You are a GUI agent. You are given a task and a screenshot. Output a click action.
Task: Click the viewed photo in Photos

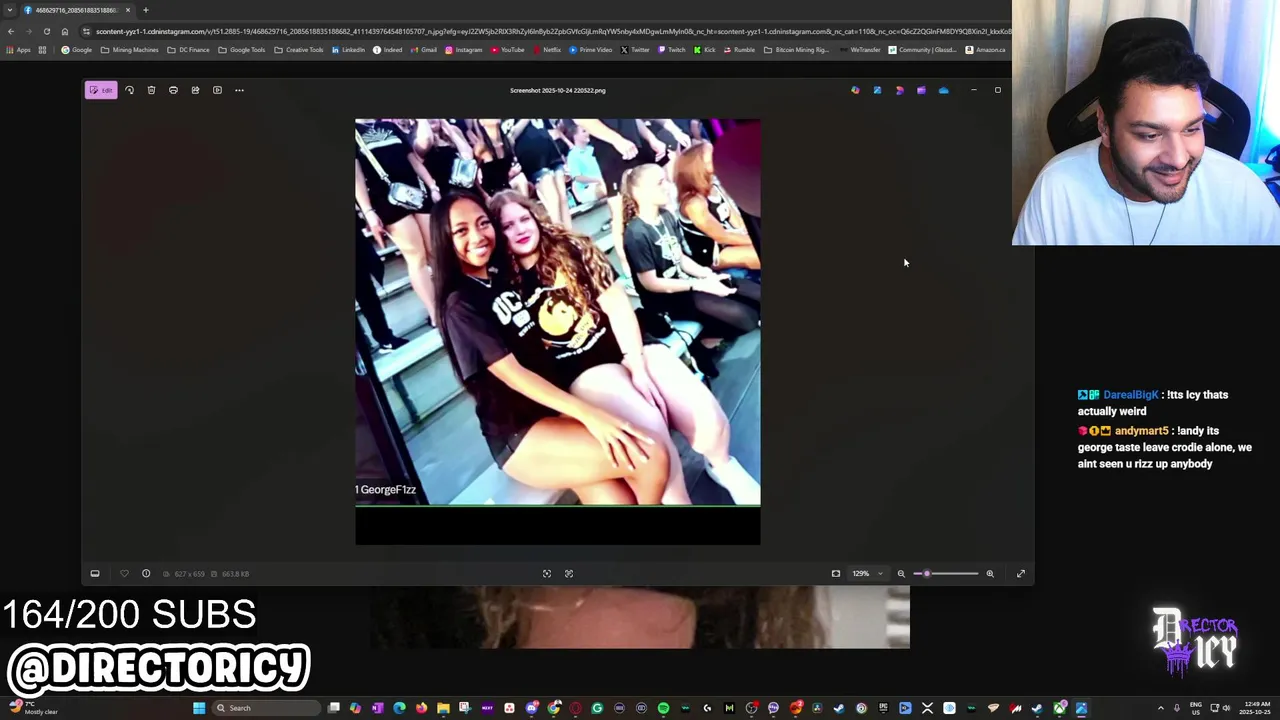click(x=557, y=331)
